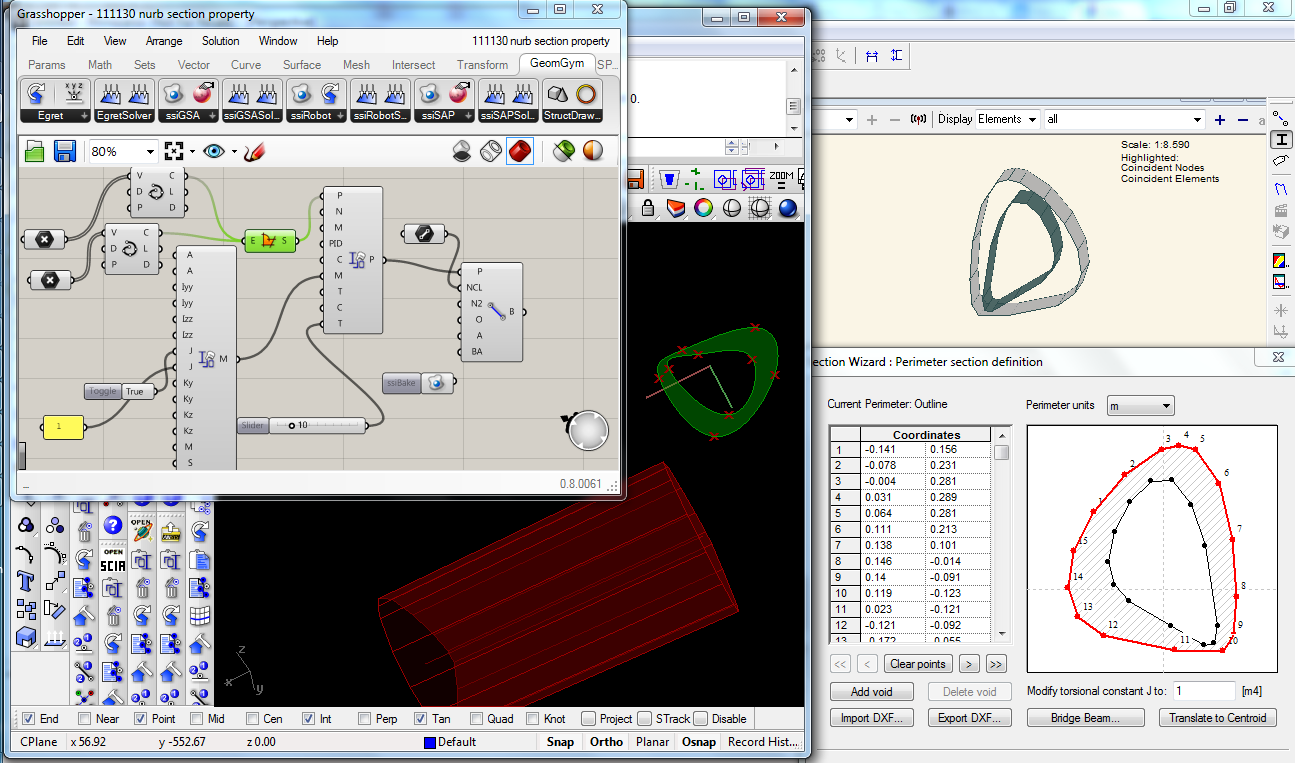Click the orange preview mesh quality icon
Image resolution: width=1295 pixels, height=763 pixels.
point(593,151)
